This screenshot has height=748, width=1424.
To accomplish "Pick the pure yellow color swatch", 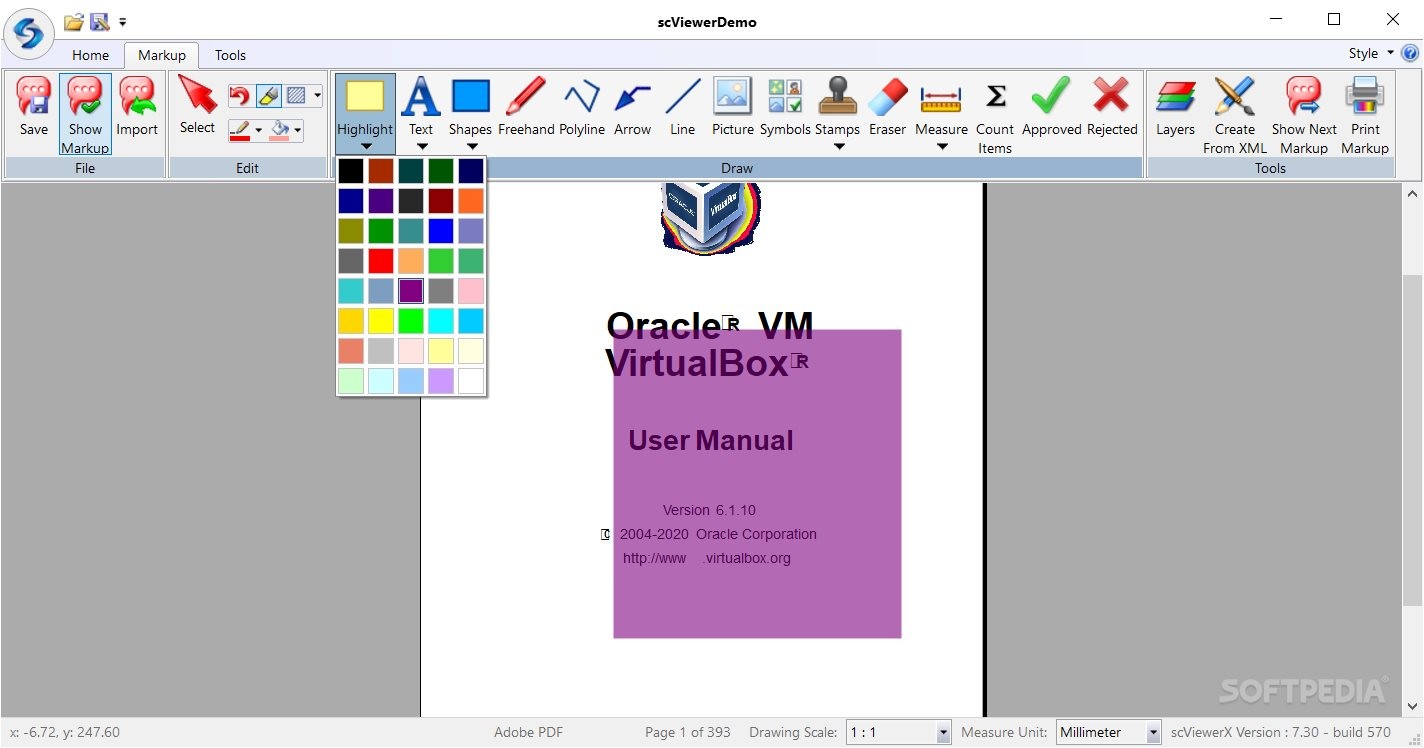I will click(x=381, y=321).
